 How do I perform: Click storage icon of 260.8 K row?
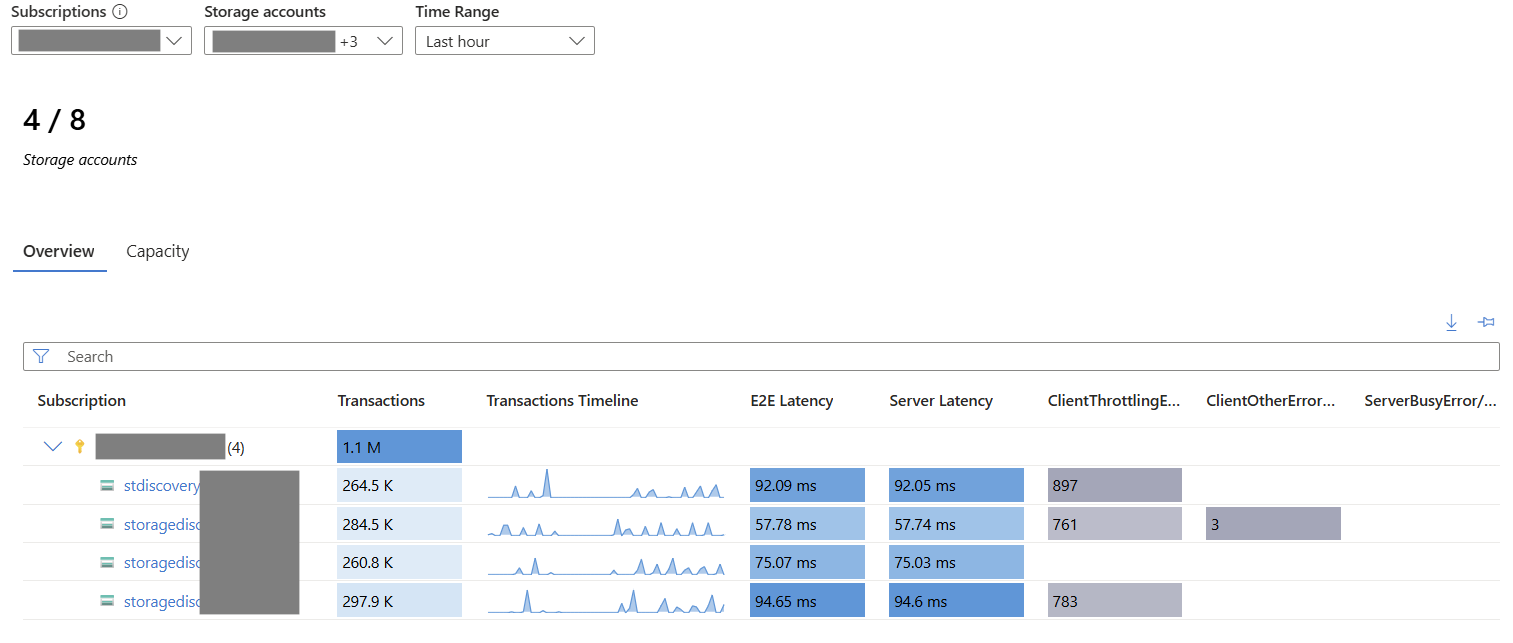click(x=107, y=563)
